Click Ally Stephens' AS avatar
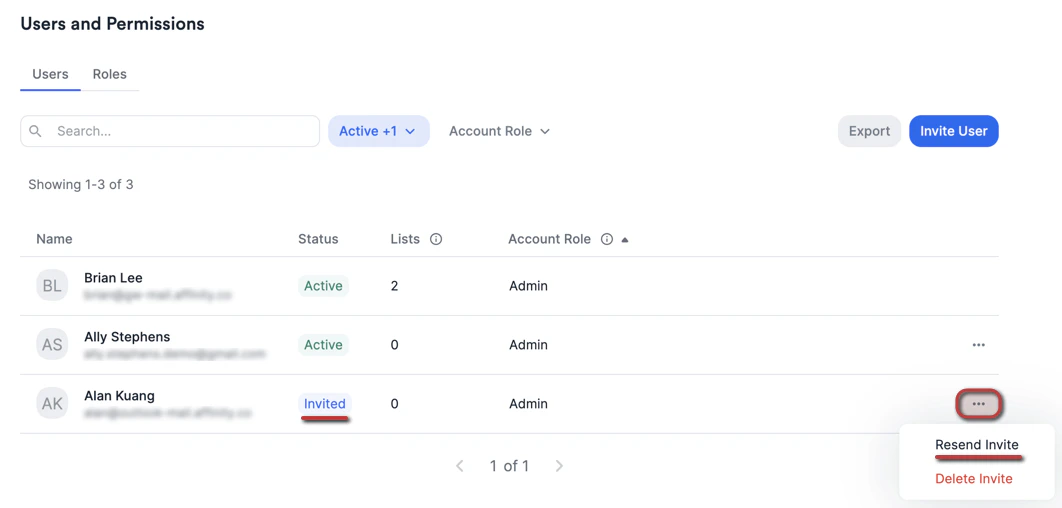 52,345
